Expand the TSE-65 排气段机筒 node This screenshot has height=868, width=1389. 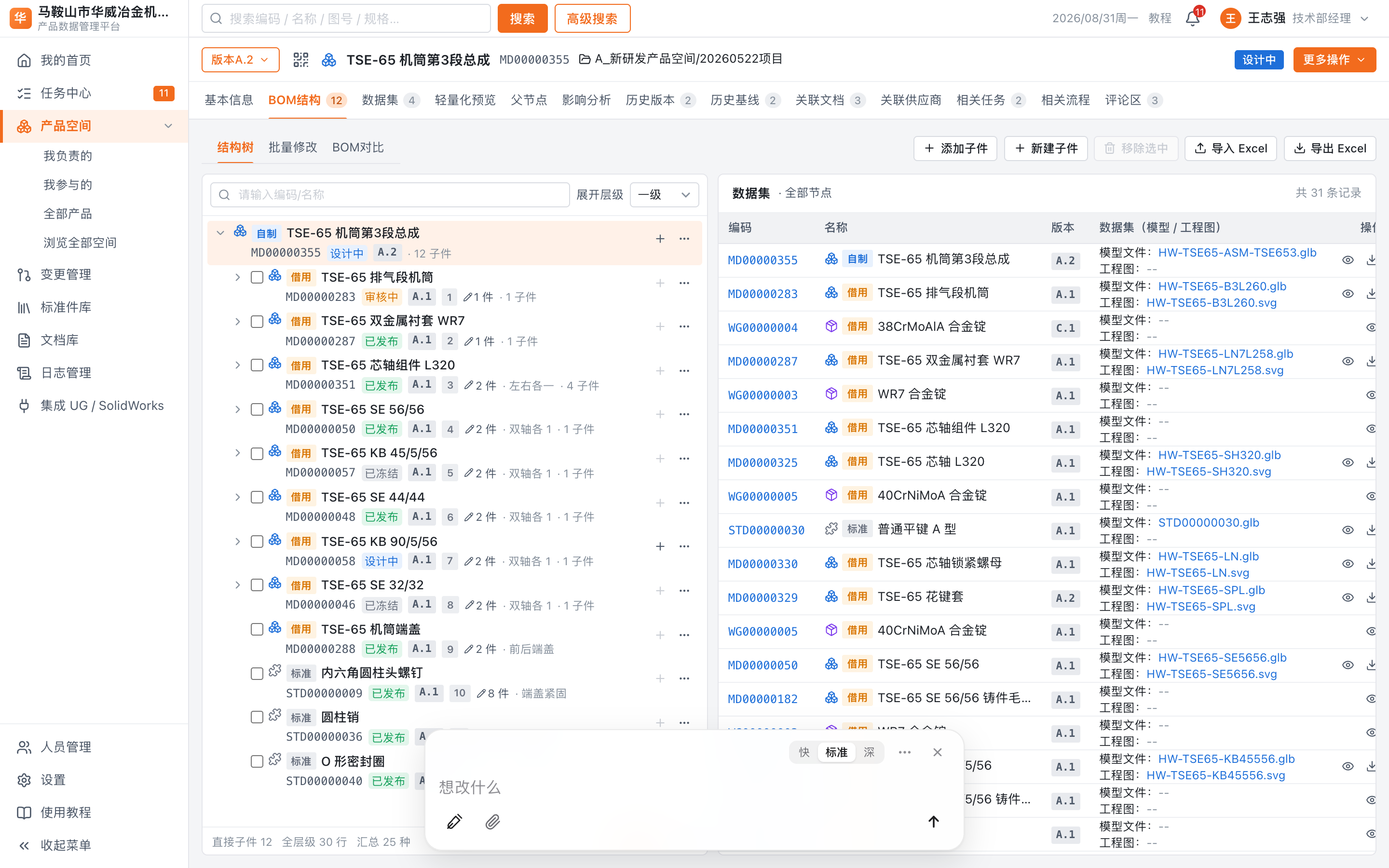click(x=237, y=278)
